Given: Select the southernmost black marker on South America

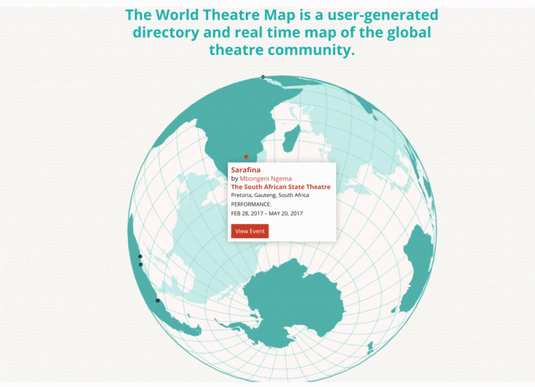Looking at the screenshot, I should point(158,300).
